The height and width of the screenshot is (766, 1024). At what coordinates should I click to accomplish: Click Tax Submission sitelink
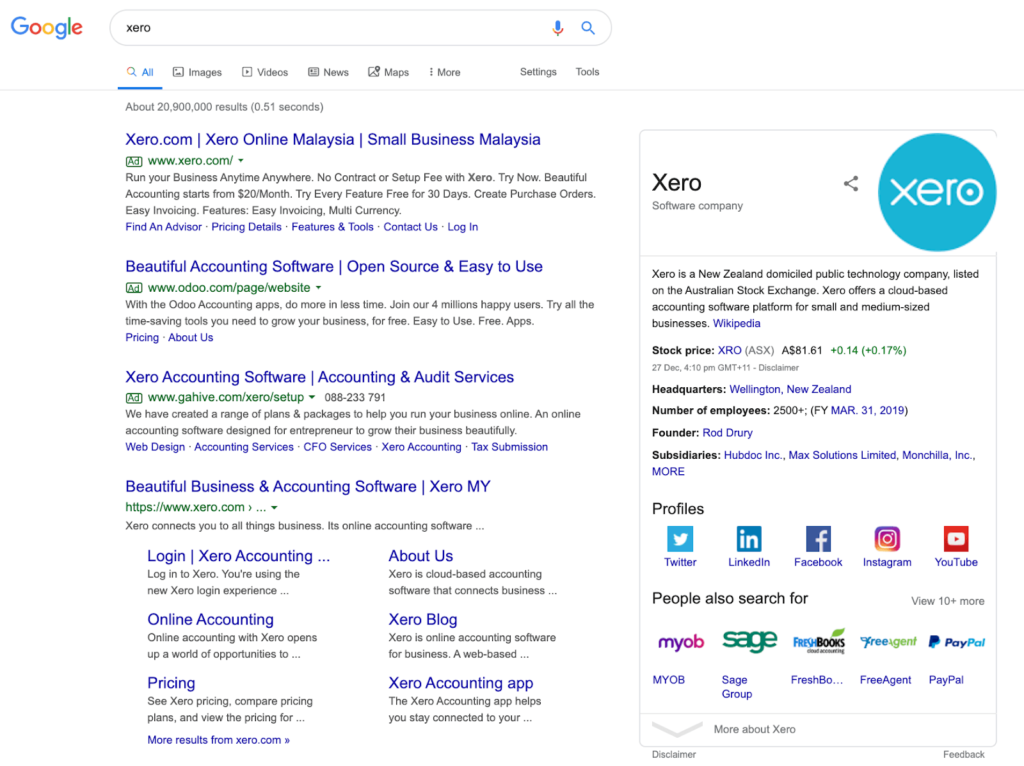pos(509,447)
